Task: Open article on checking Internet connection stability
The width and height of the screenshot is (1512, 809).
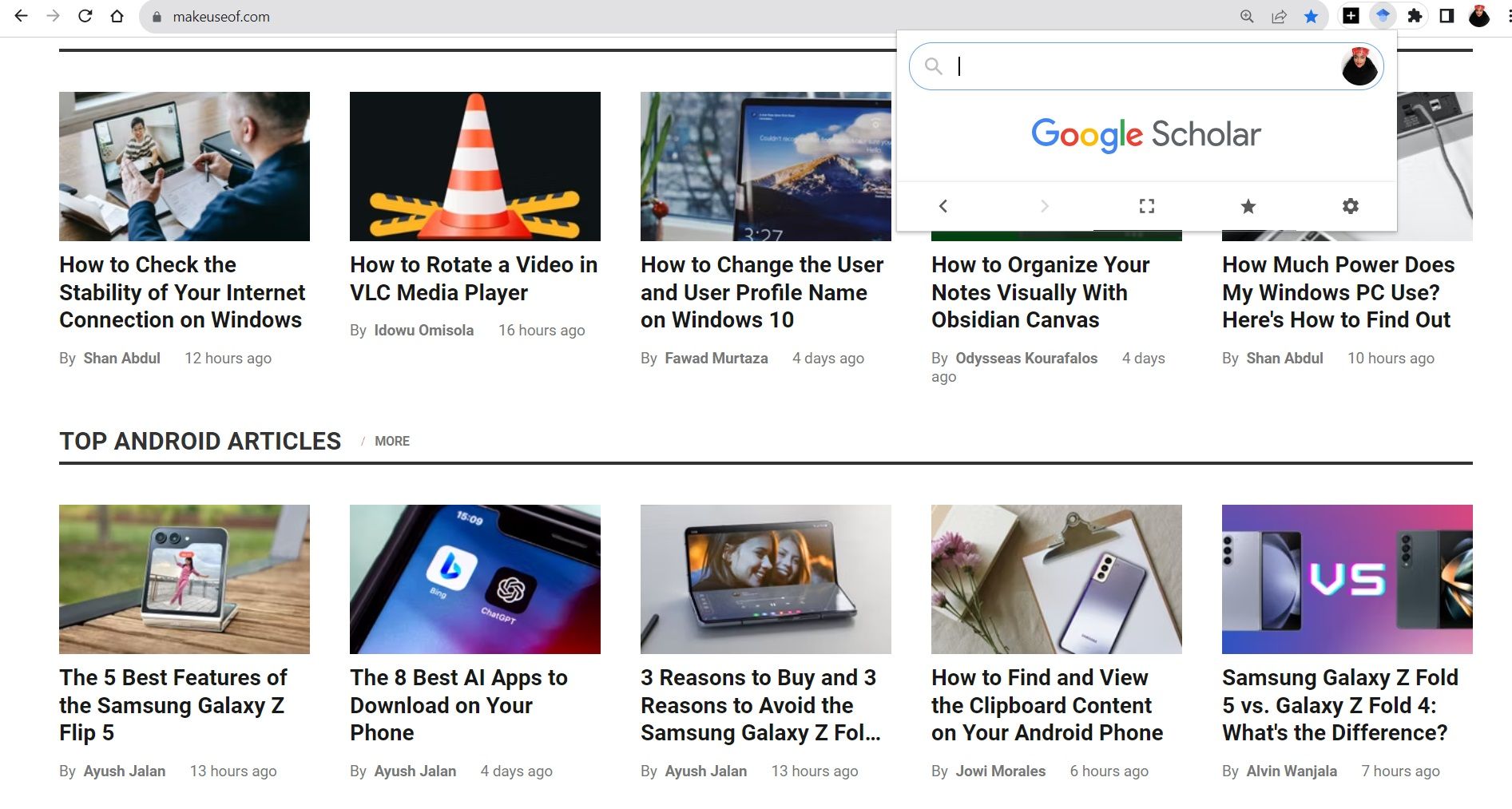Action: pos(182,292)
